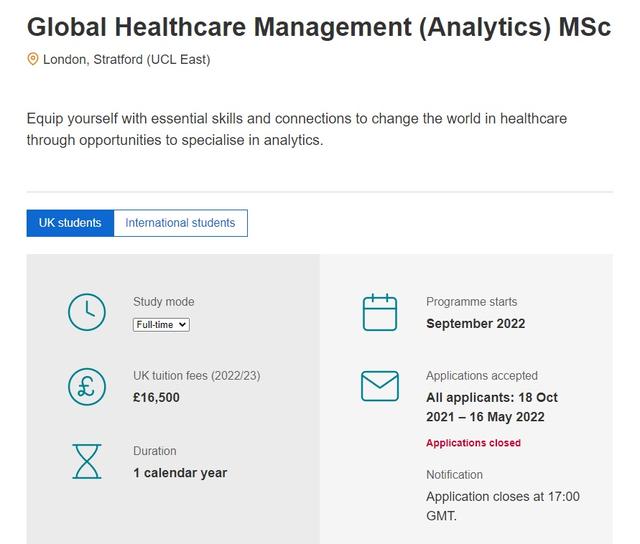Click the September 2022 start date

[476, 324]
